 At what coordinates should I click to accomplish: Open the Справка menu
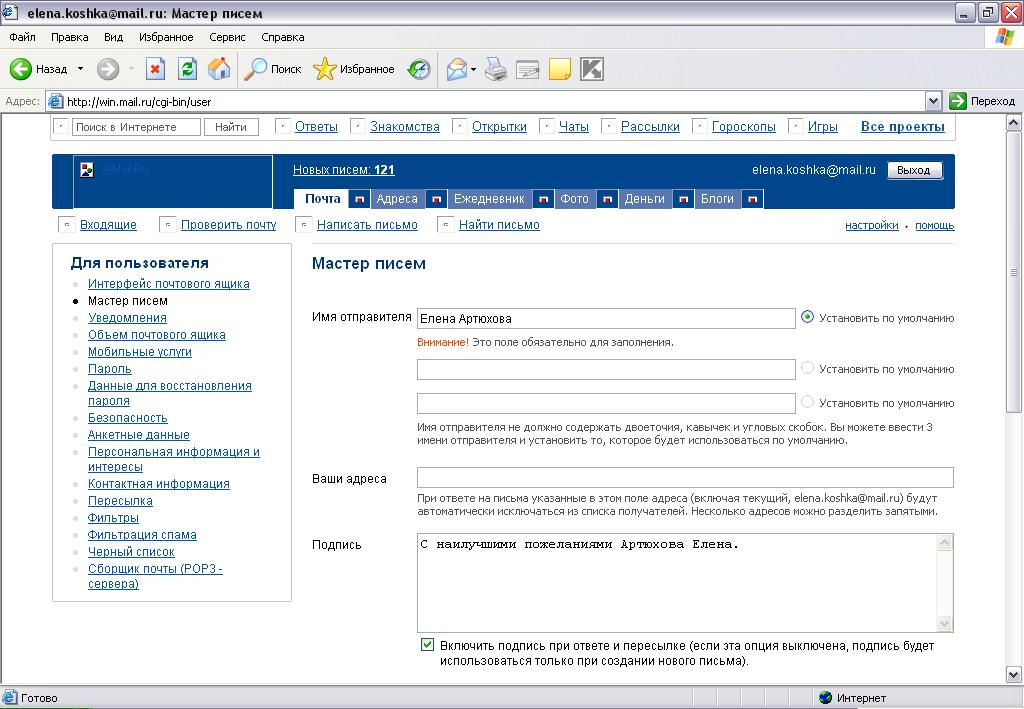[x=283, y=37]
